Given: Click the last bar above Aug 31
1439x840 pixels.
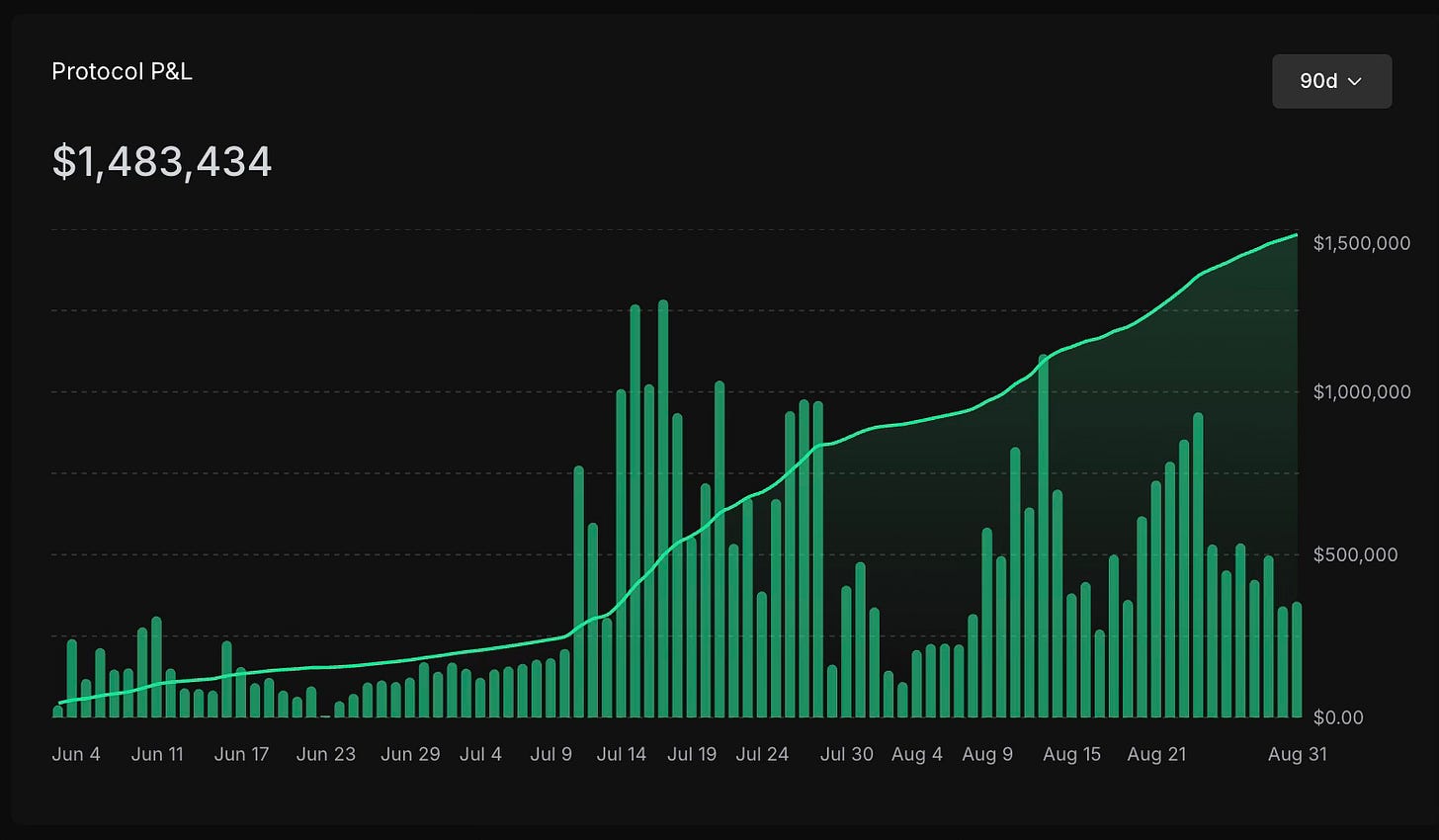Looking at the screenshot, I should 1297,660.
